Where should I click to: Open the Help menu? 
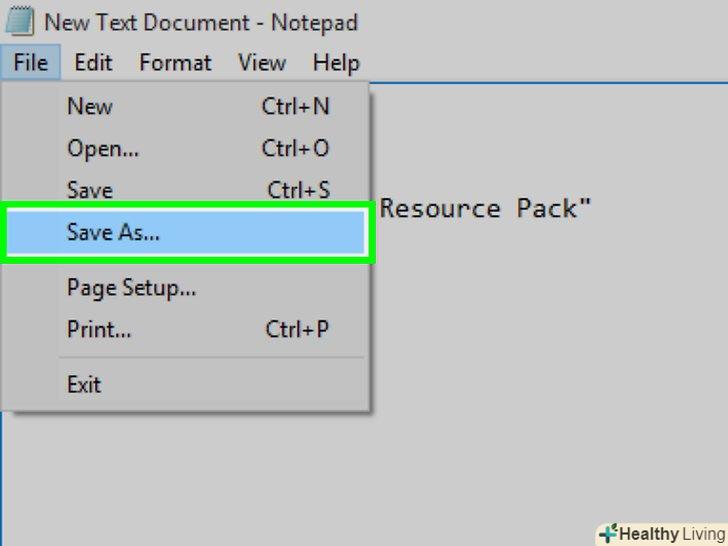pos(335,63)
